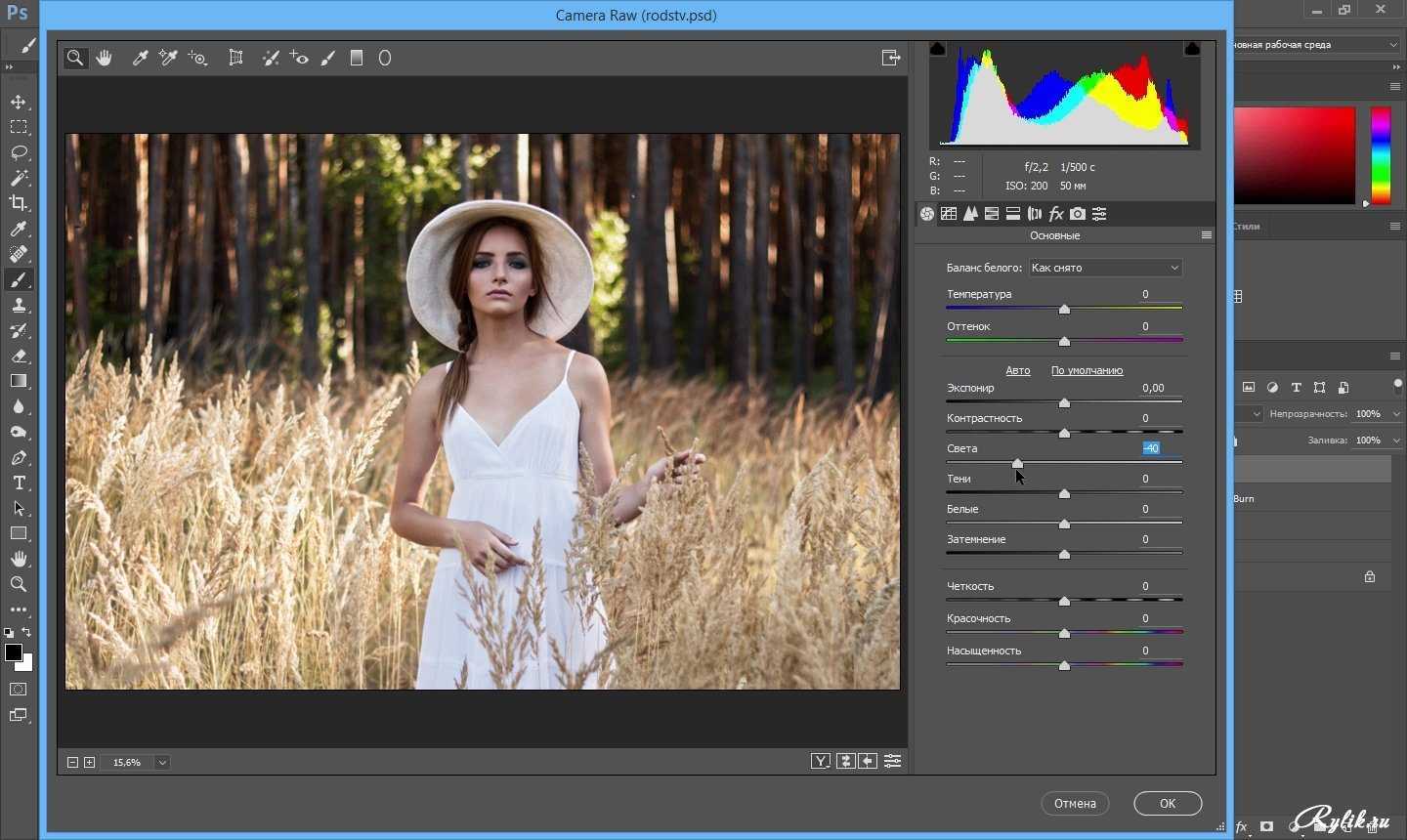Click the Температура slider handle
Screen dimensions: 1407x840
coord(1064,309)
